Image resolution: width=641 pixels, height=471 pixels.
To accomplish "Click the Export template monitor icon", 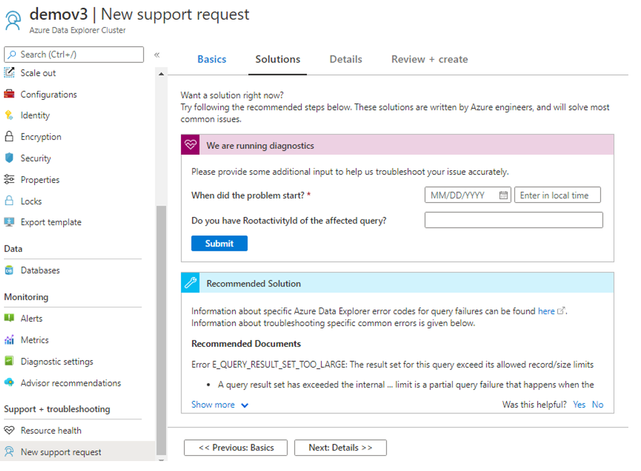I will pyautogui.click(x=9, y=222).
